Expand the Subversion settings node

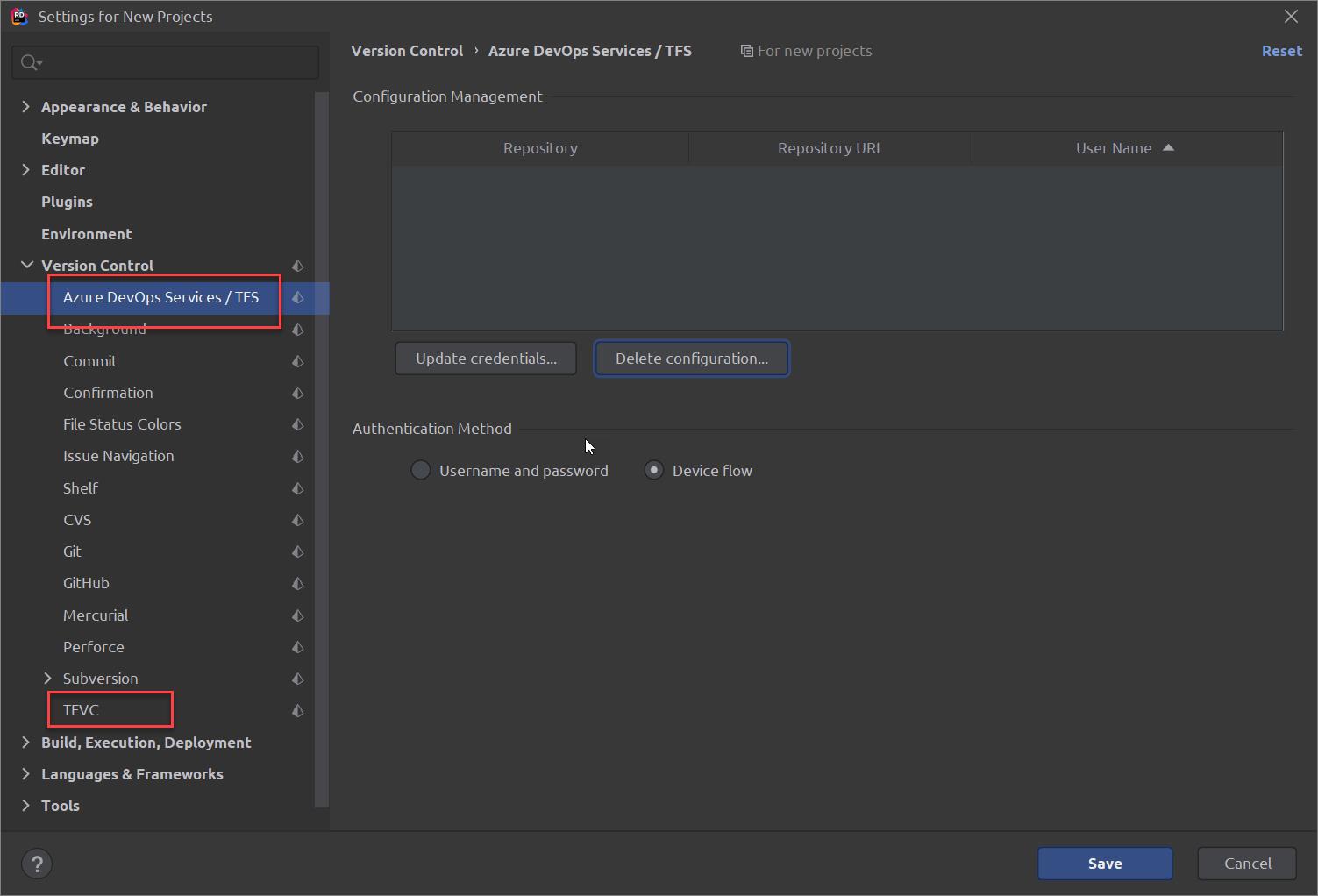click(47, 679)
